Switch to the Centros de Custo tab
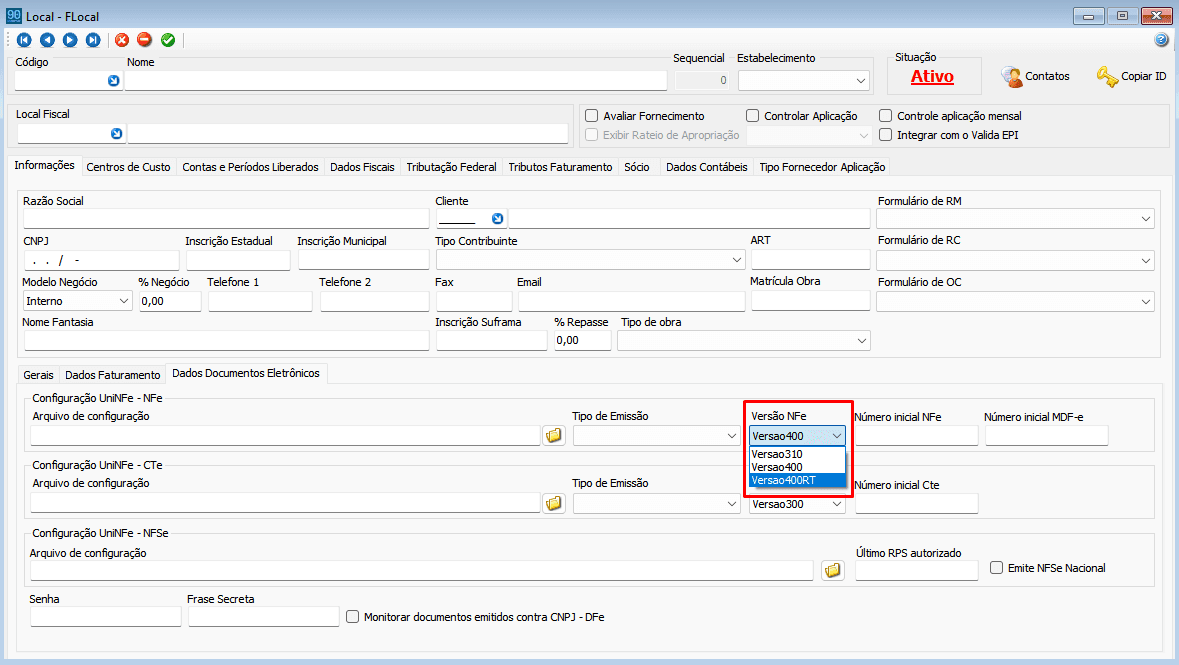The height and width of the screenshot is (665, 1179). [129, 167]
